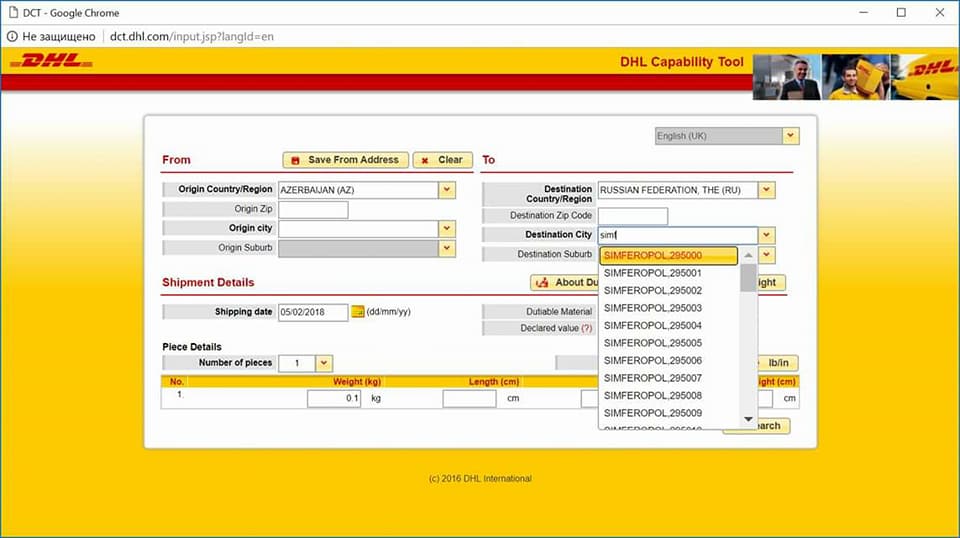Screen dimensions: 960x538
Task: Click the Save From Address button
Action: pos(346,160)
